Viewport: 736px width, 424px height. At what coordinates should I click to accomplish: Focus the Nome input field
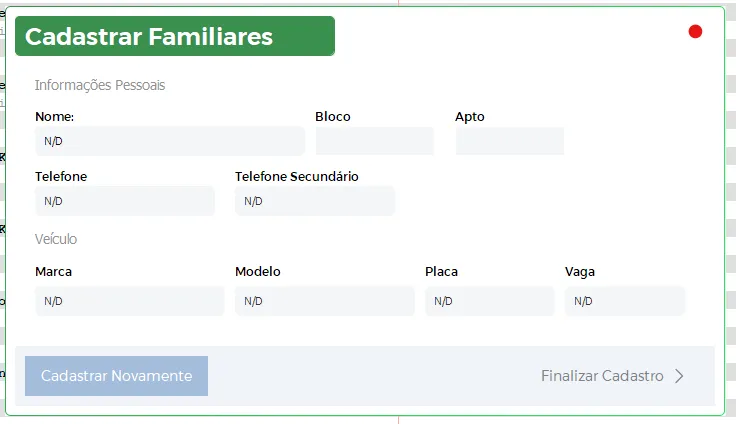pyautogui.click(x=169, y=141)
